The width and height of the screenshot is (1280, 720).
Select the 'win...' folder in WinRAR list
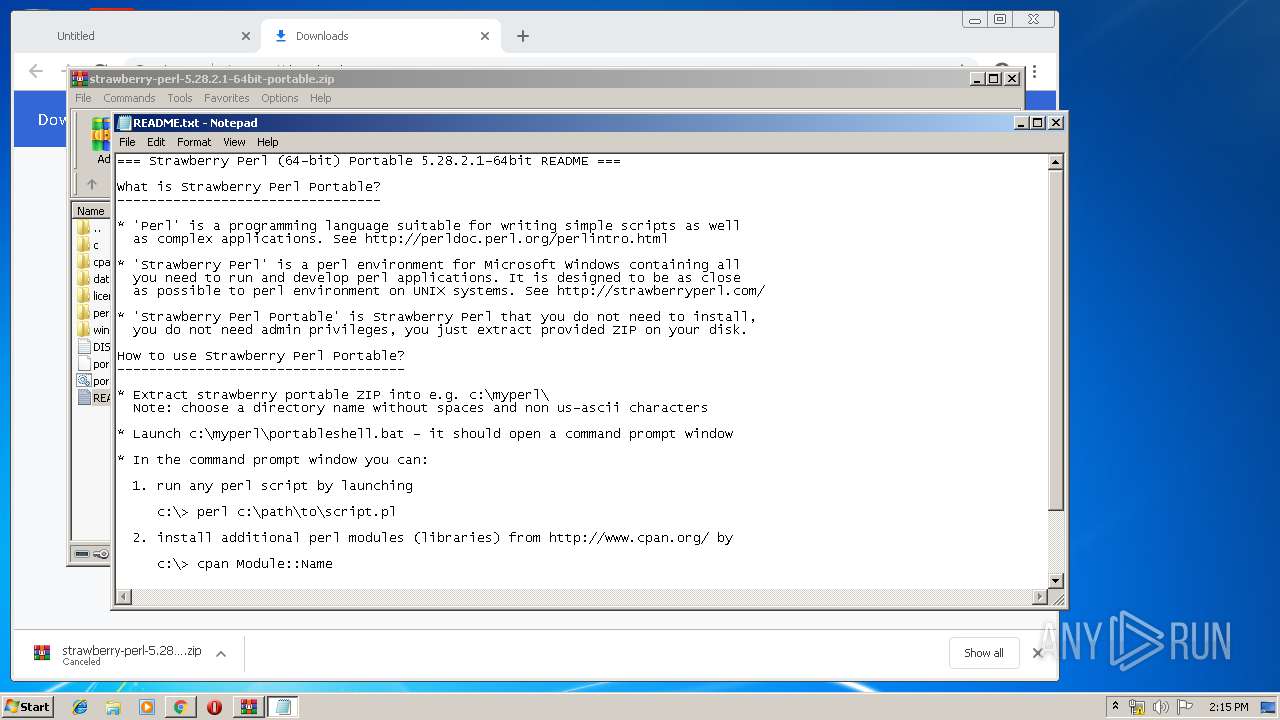point(94,330)
